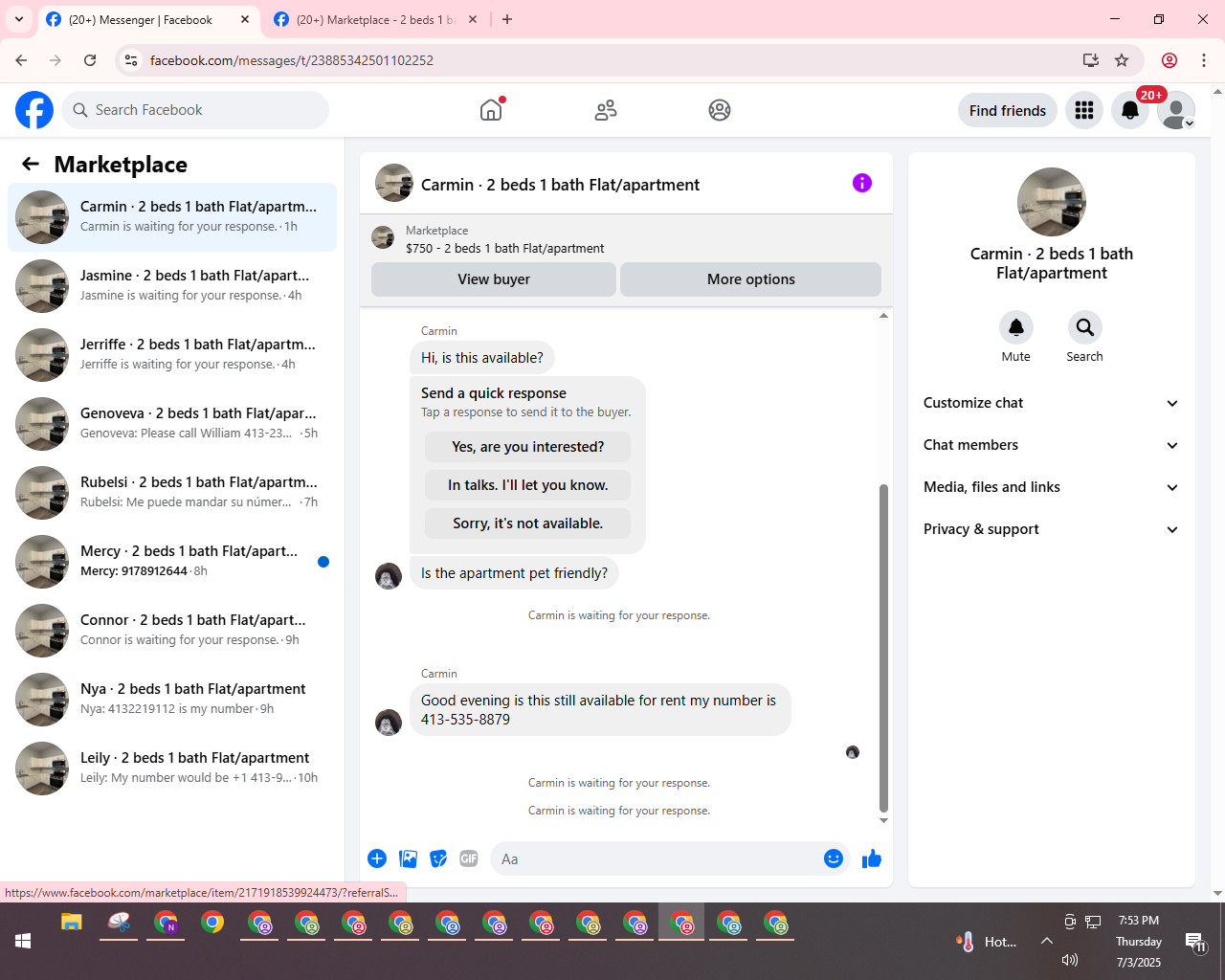Open Leily's conversation in the list
This screenshot has height=980, width=1225.
pos(172,768)
